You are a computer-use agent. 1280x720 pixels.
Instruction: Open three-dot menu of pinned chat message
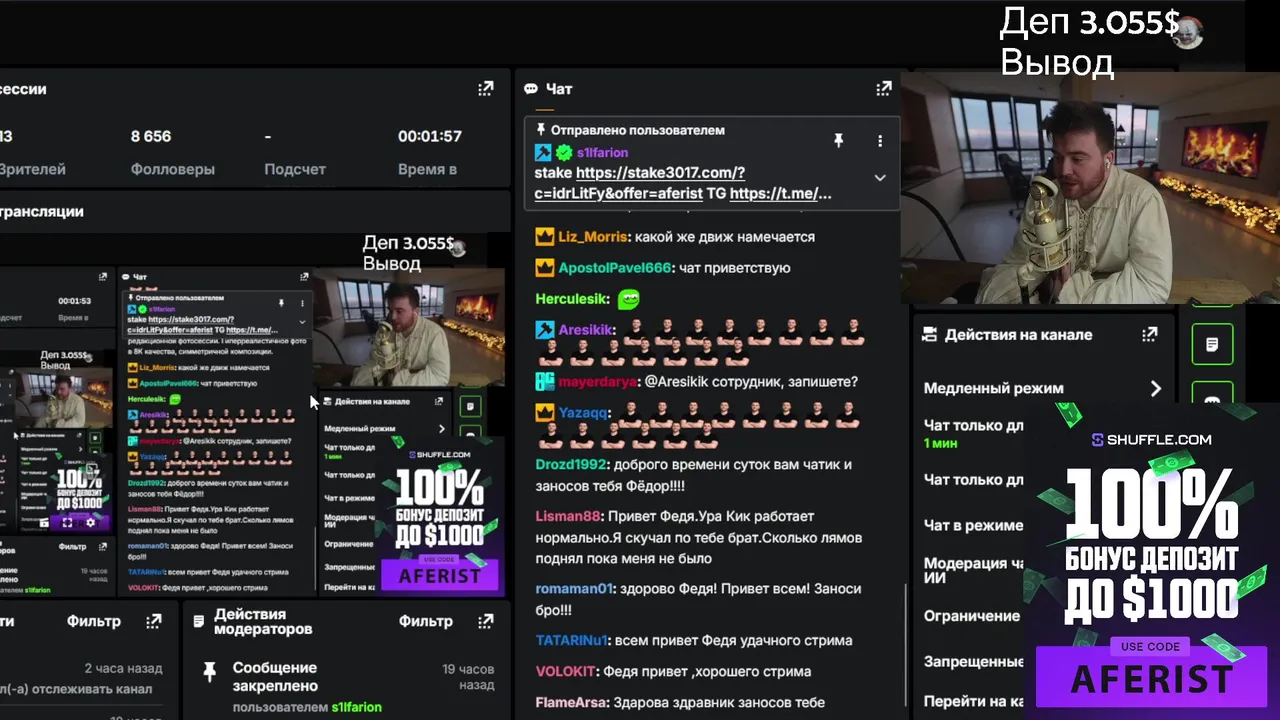[880, 141]
